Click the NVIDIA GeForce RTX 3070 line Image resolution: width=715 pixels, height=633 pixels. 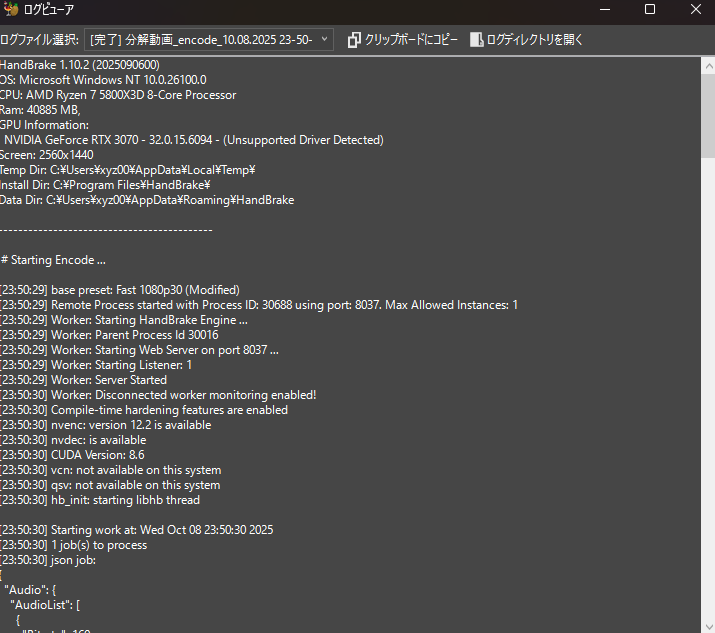(193, 140)
